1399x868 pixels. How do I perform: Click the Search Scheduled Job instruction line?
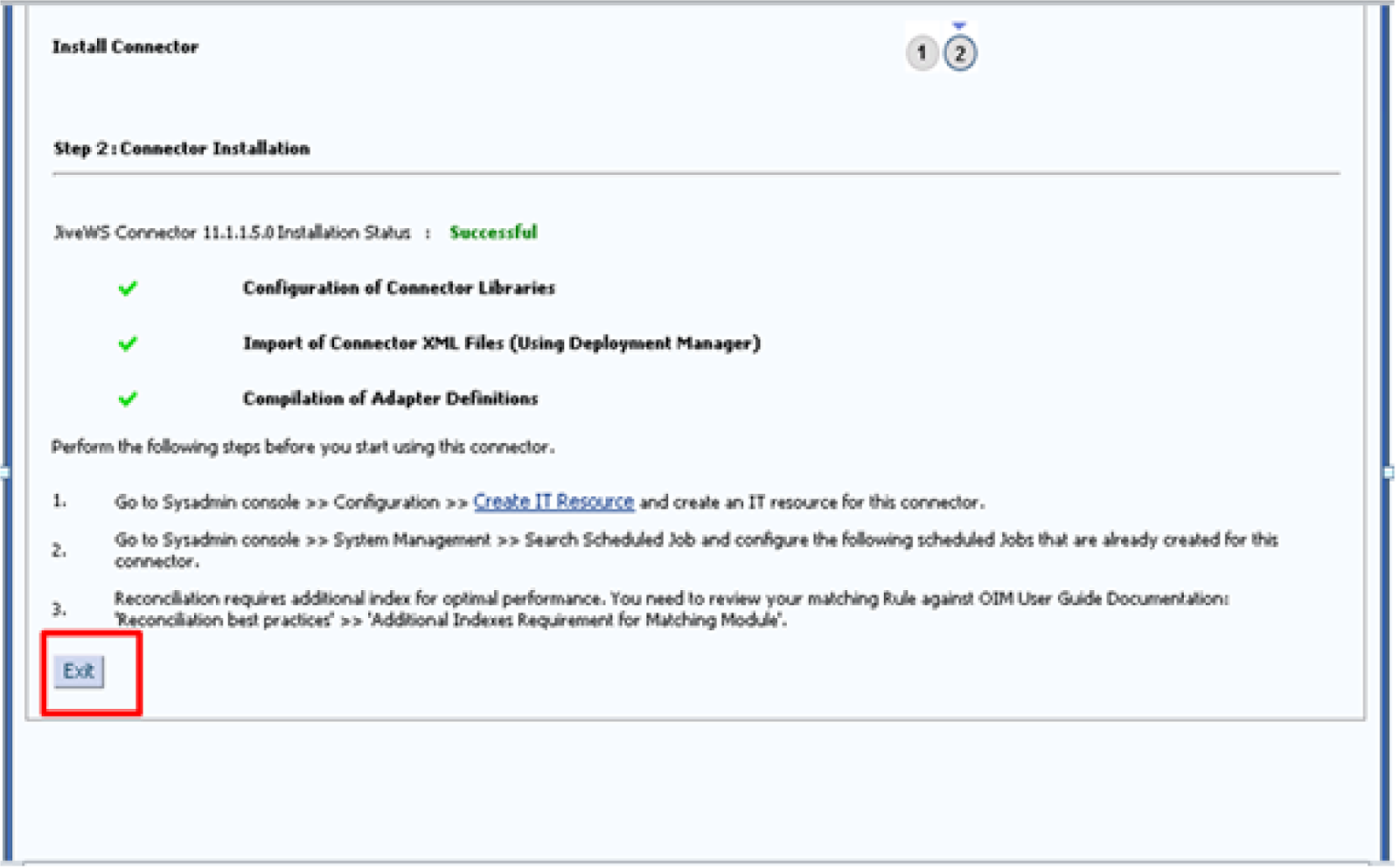[x=696, y=550]
